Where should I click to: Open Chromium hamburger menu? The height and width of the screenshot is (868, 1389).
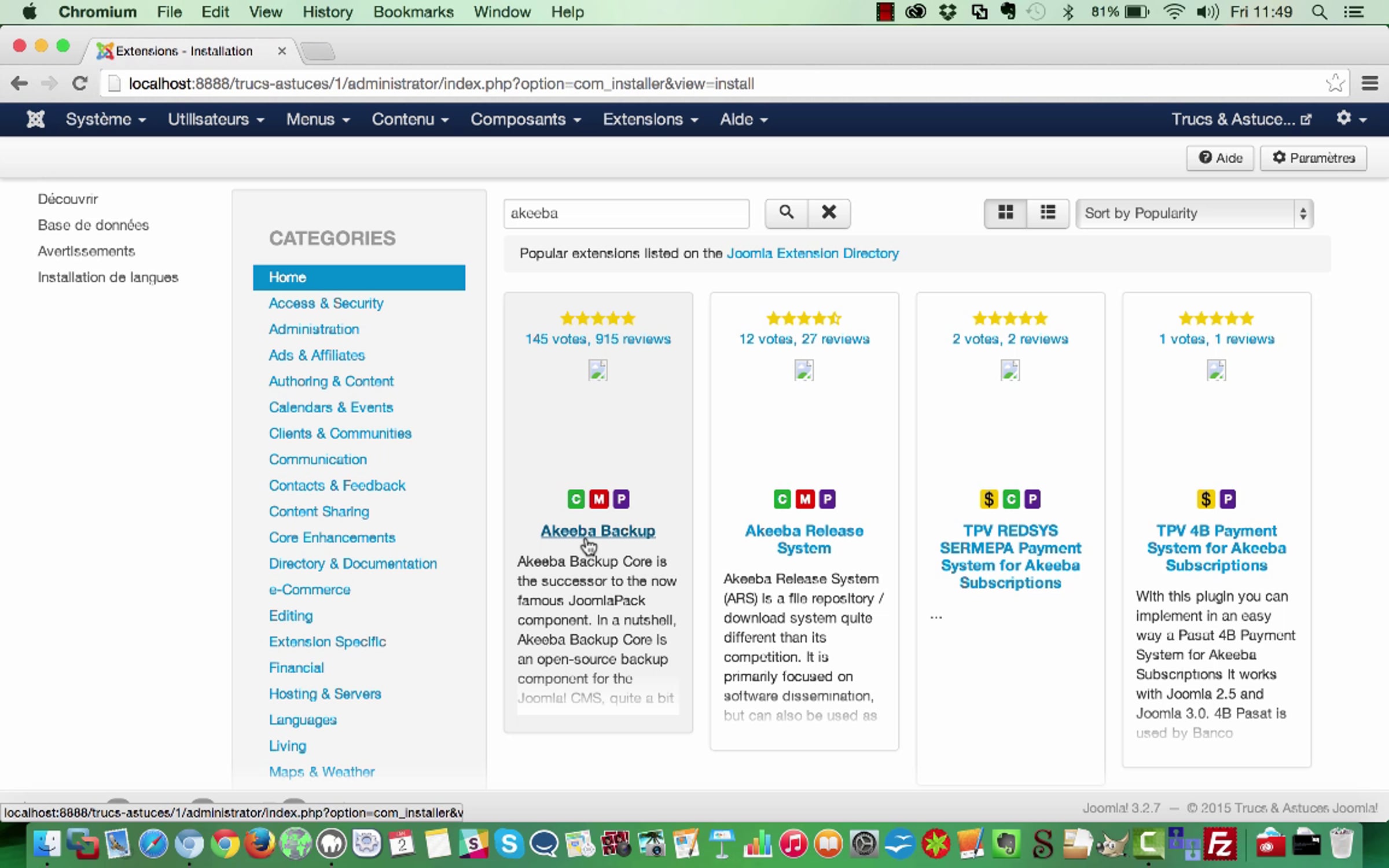tap(1369, 83)
